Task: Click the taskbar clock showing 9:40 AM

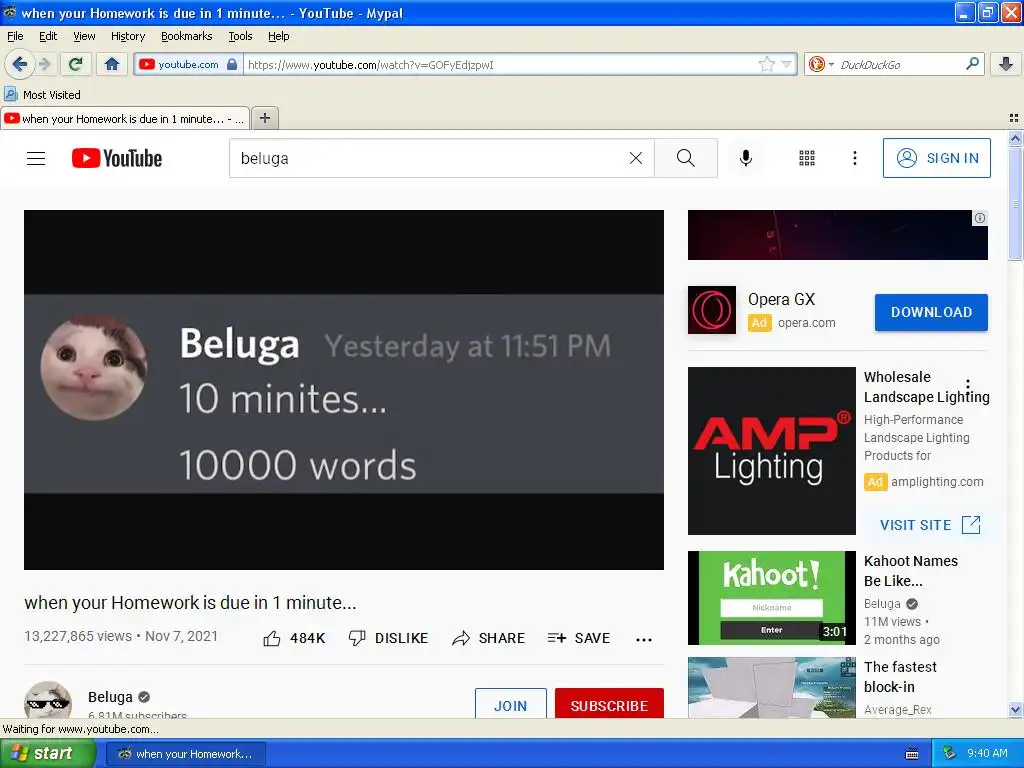Action: pyautogui.click(x=987, y=753)
